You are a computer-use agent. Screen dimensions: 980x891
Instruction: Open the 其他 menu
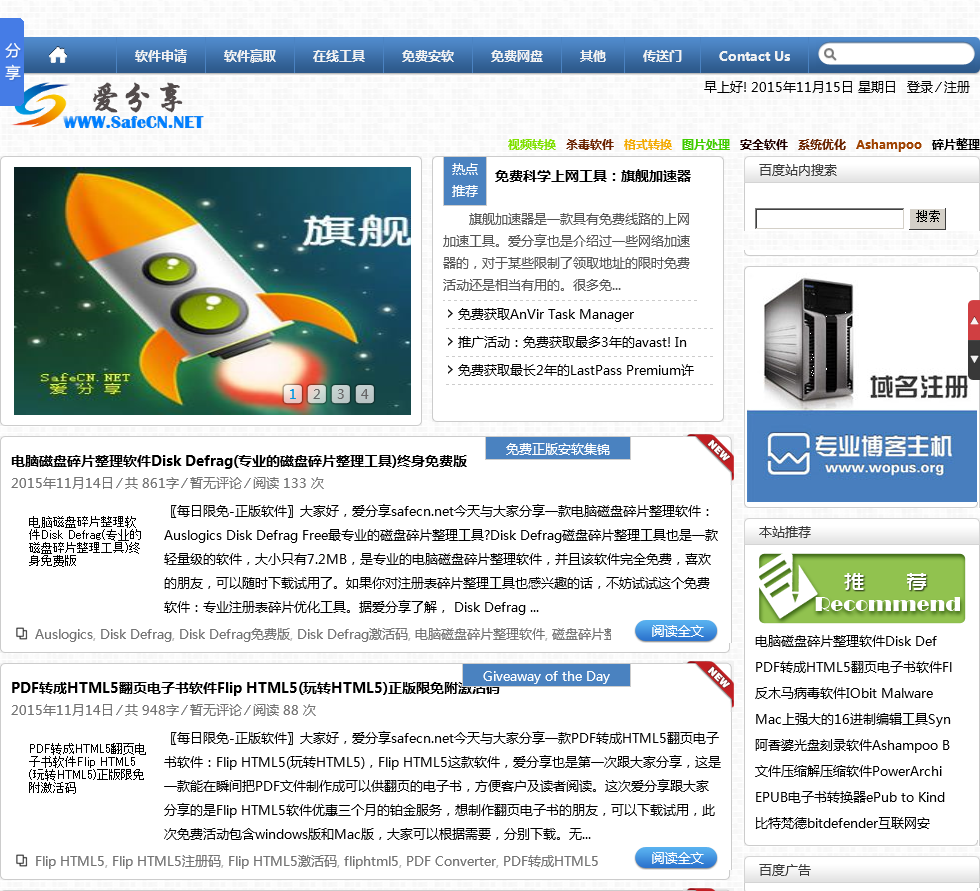(592, 56)
